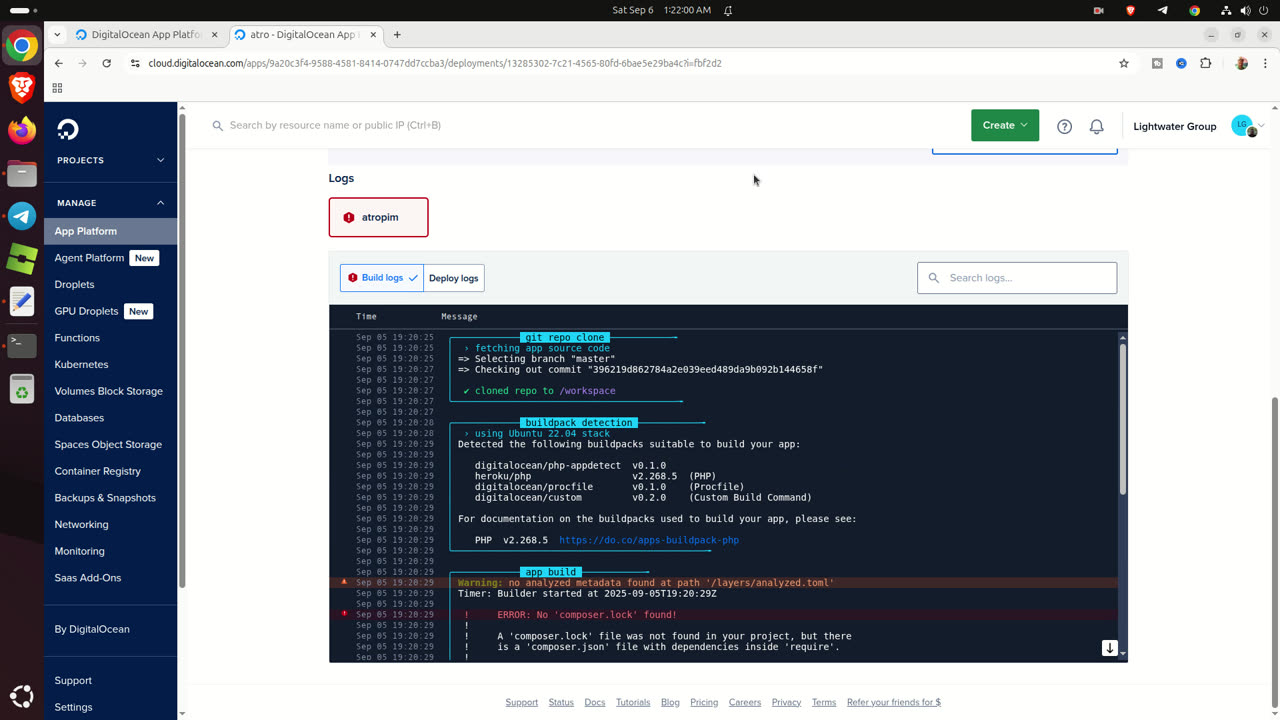Click the error icon on the atropim card
The image size is (1280, 720).
pos(349,217)
